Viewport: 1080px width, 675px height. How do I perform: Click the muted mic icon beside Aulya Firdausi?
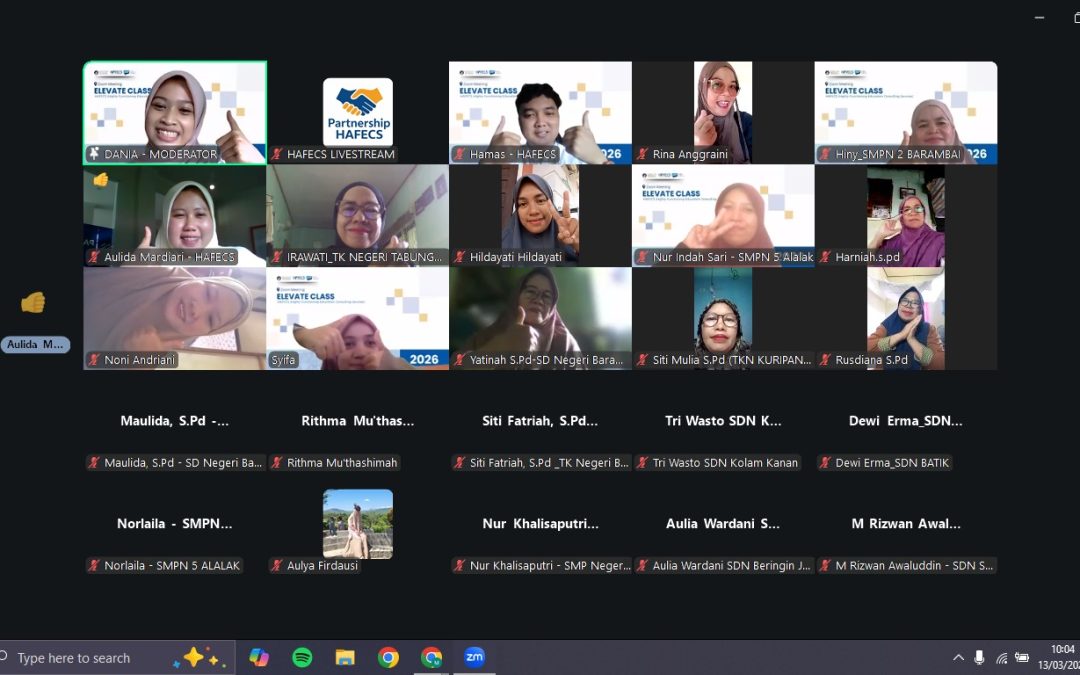[x=277, y=565]
